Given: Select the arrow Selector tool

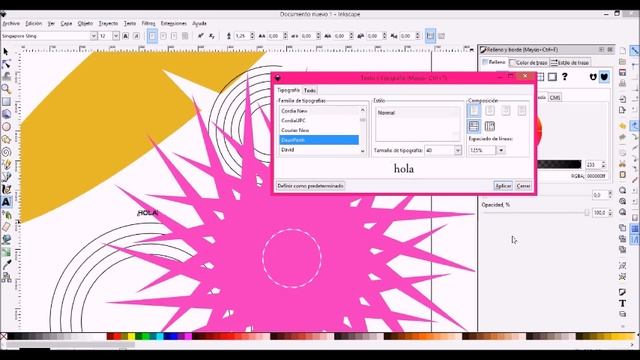Looking at the screenshot, I should coord(6,52).
